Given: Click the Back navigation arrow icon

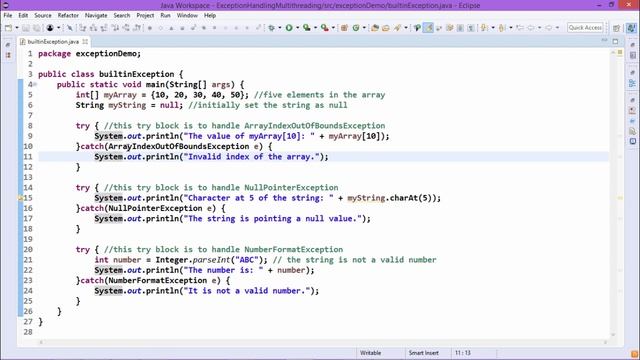Looking at the screenshot, I should 531,28.
